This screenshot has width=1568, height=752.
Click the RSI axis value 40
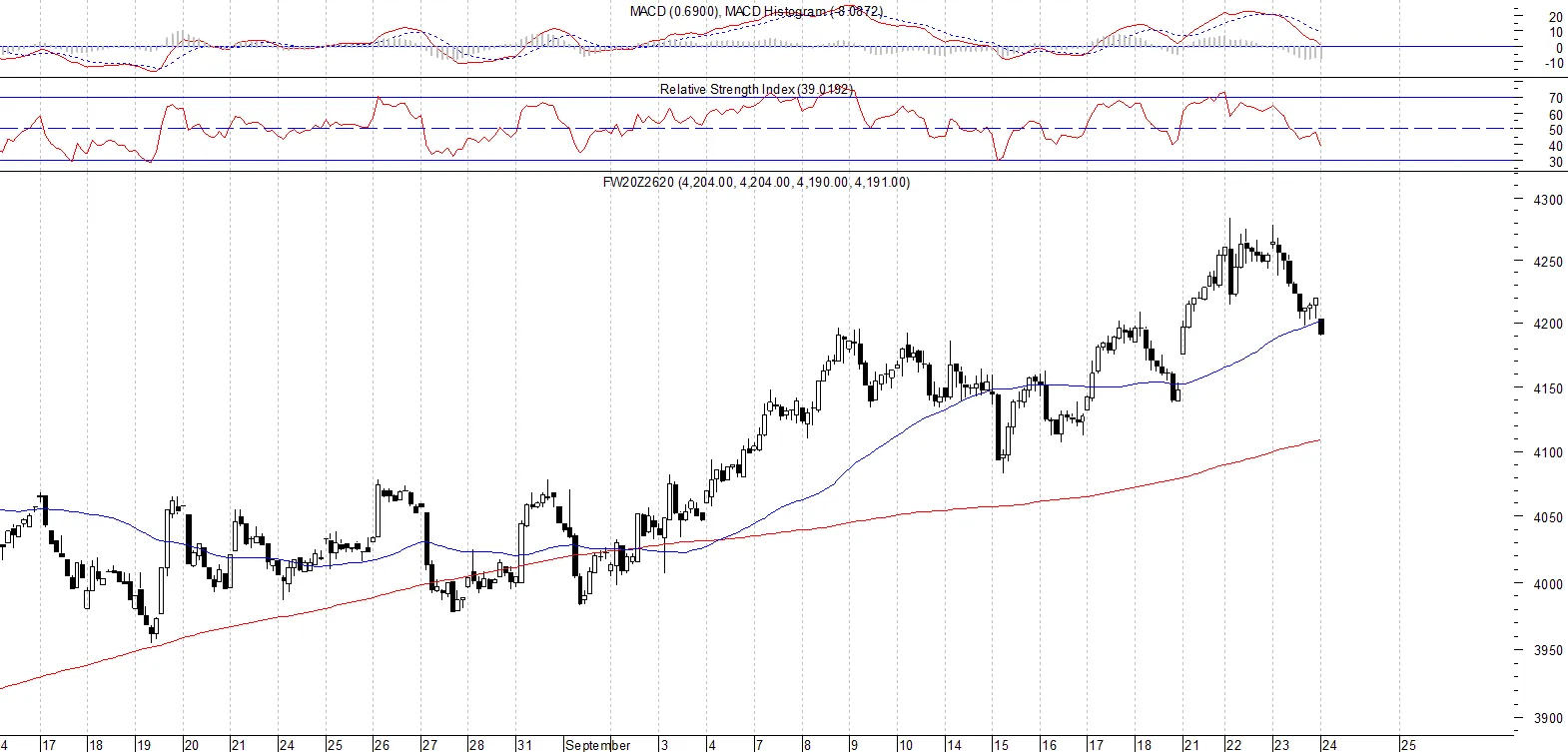click(x=1556, y=146)
